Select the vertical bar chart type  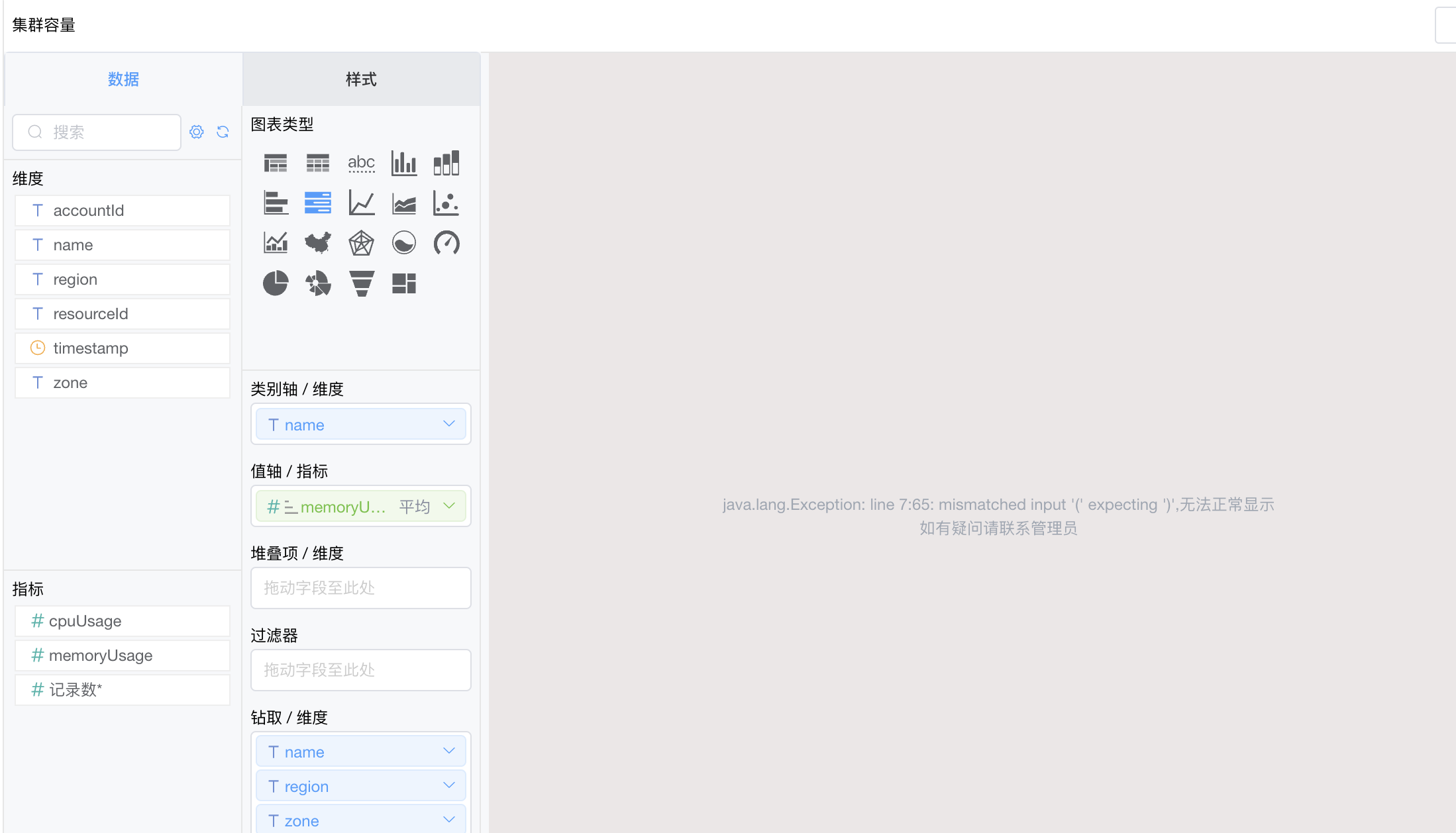pyautogui.click(x=404, y=163)
